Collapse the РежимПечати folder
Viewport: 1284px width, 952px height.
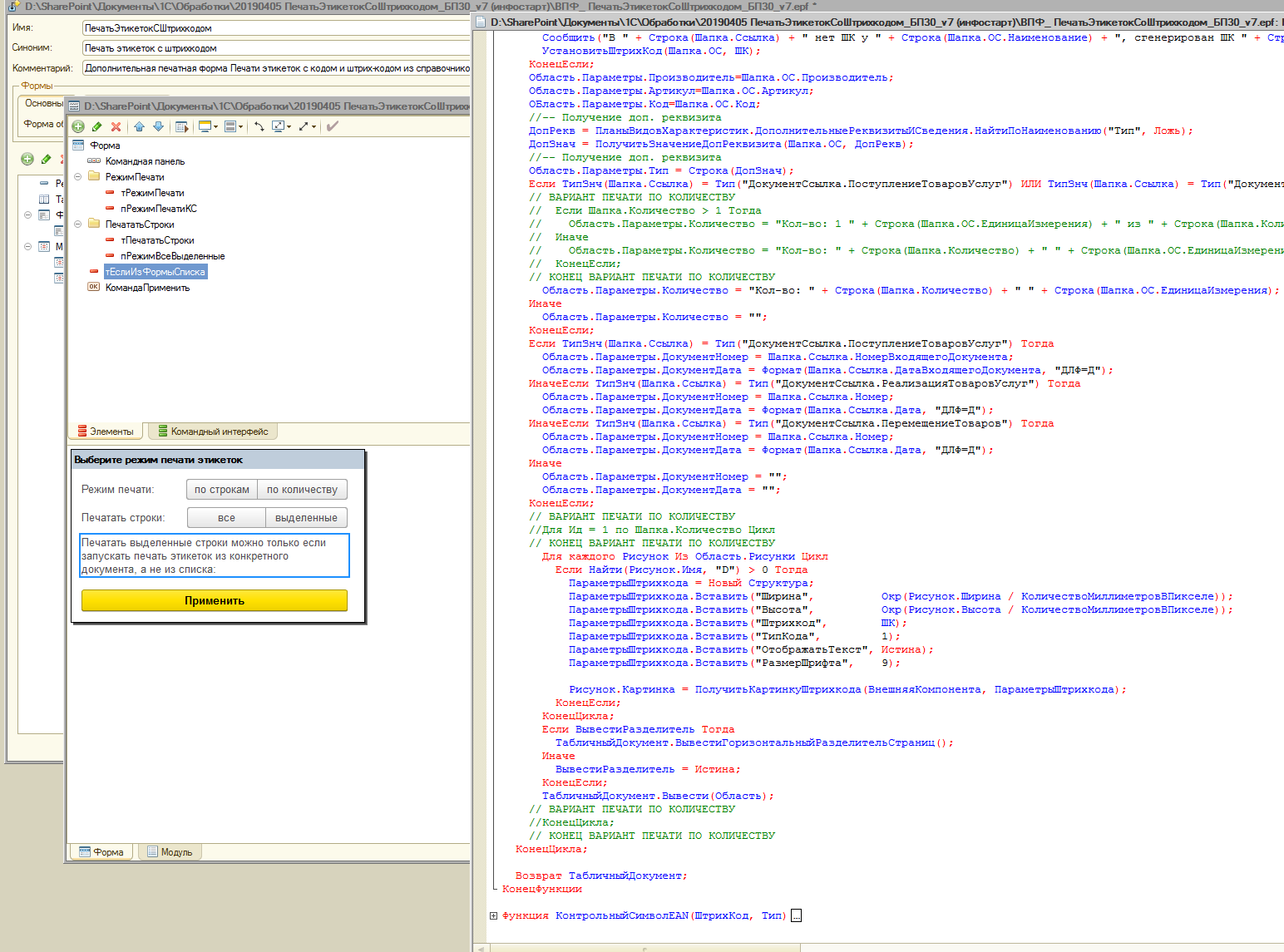[78, 177]
